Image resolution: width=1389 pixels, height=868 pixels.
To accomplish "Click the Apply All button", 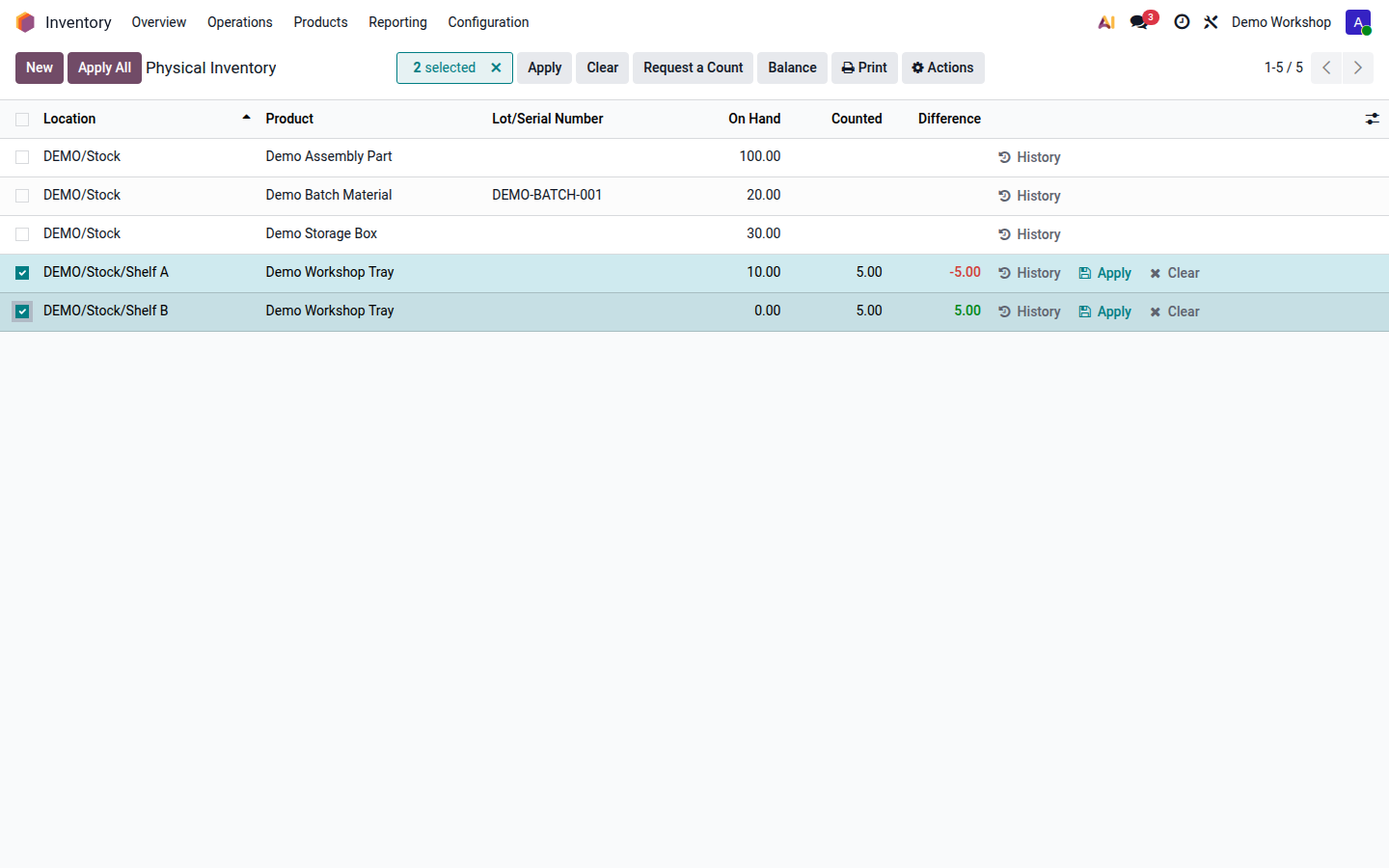I will click(x=104, y=68).
